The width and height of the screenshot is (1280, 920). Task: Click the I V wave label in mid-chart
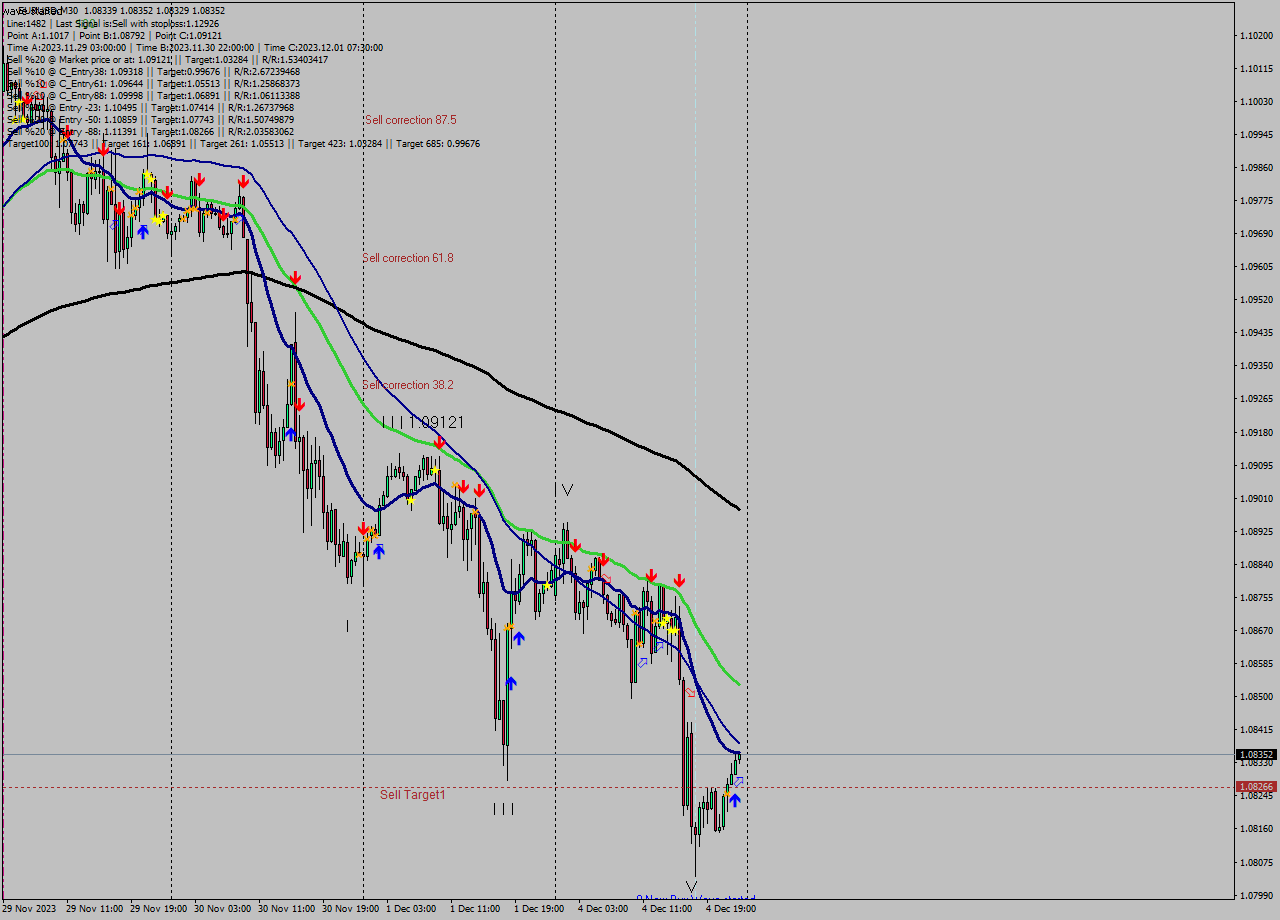(x=564, y=488)
